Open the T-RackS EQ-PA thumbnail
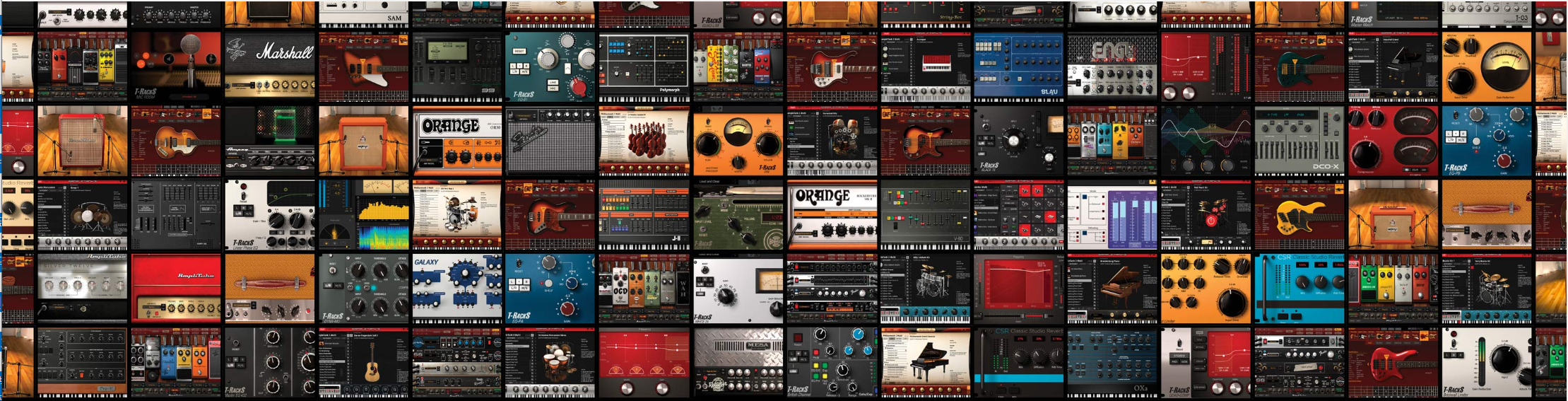The image size is (1568, 401). click(x=550, y=289)
